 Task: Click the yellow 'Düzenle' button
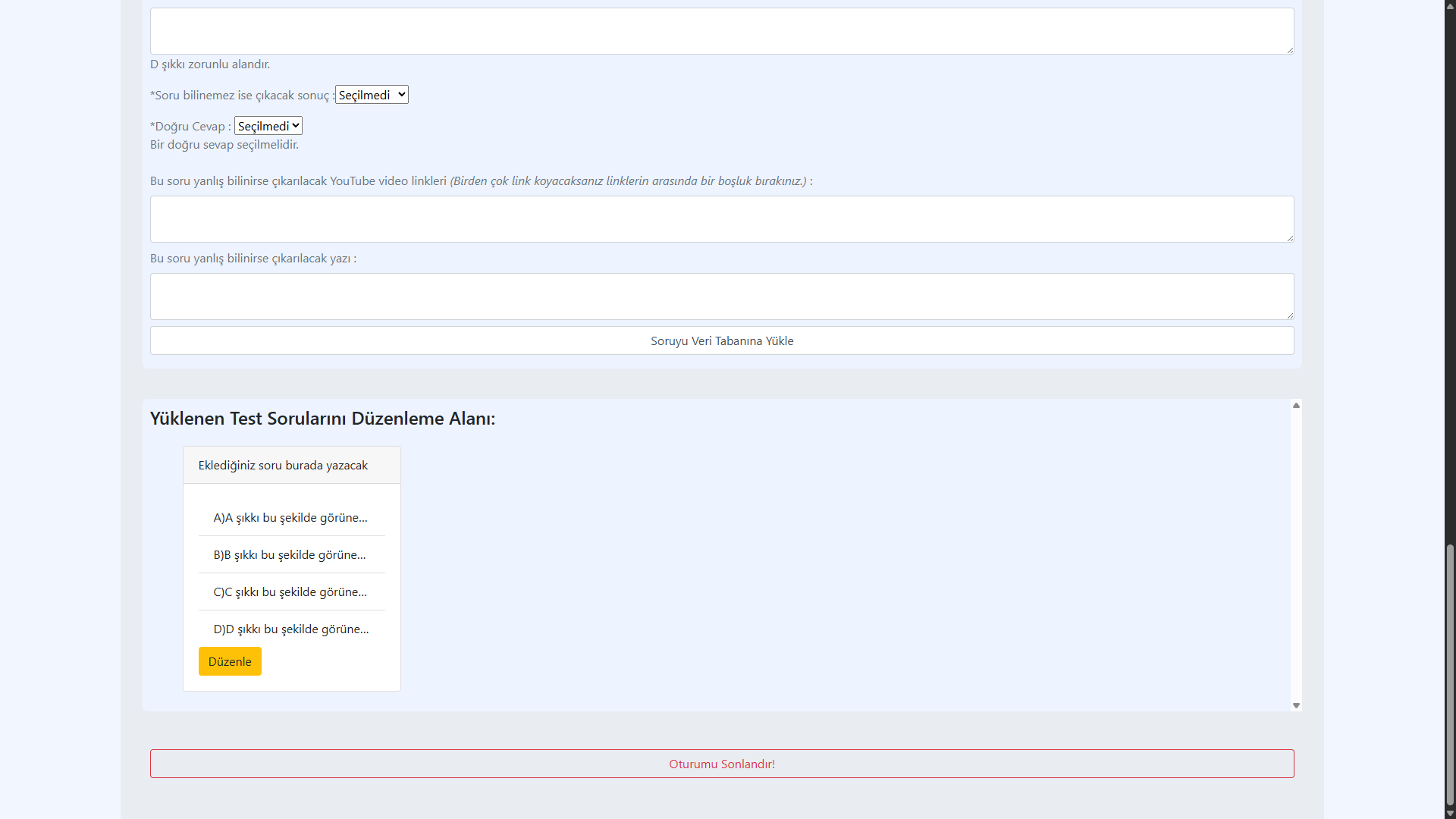point(230,661)
